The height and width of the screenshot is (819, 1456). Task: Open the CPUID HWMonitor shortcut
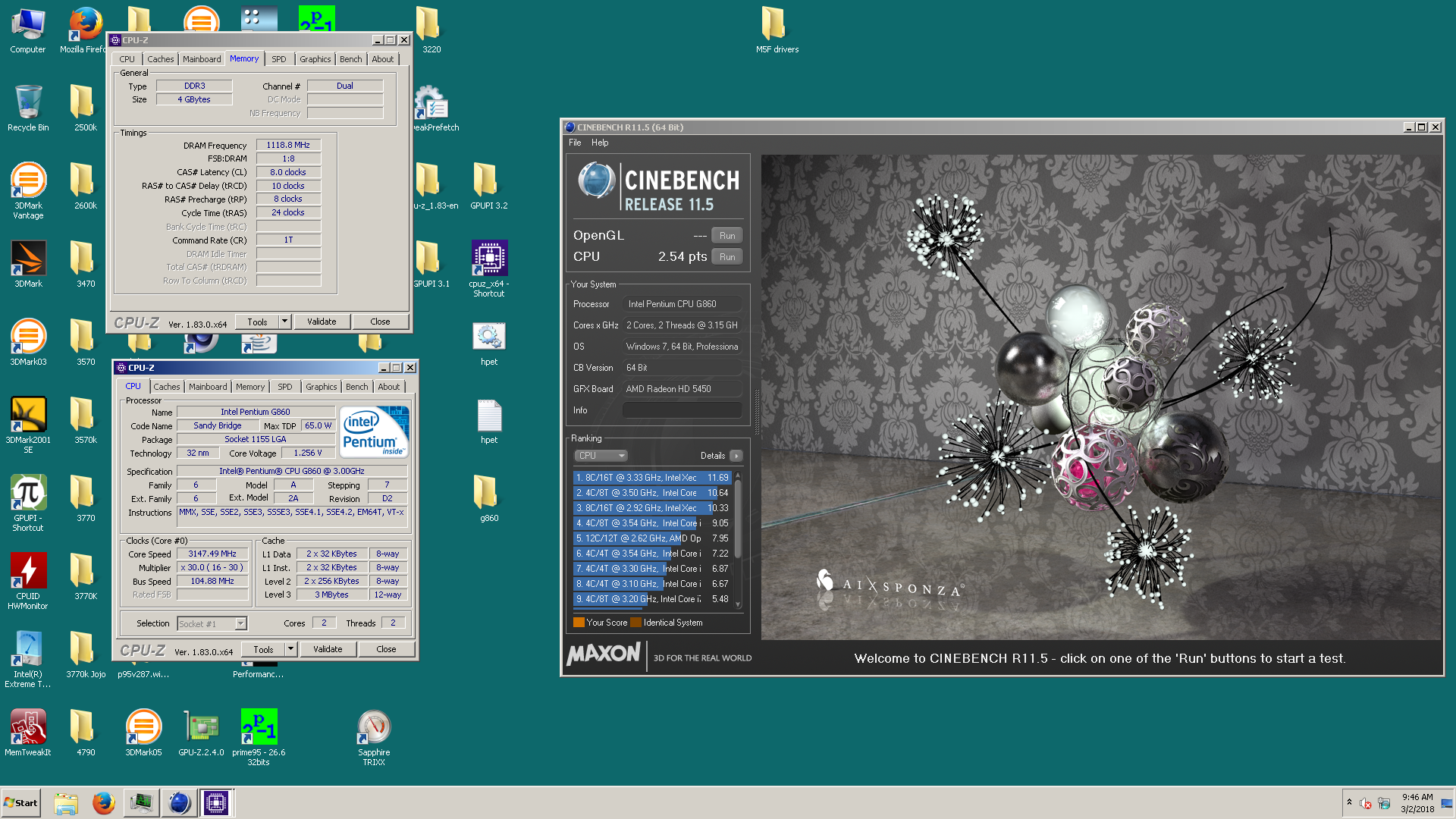(x=28, y=581)
